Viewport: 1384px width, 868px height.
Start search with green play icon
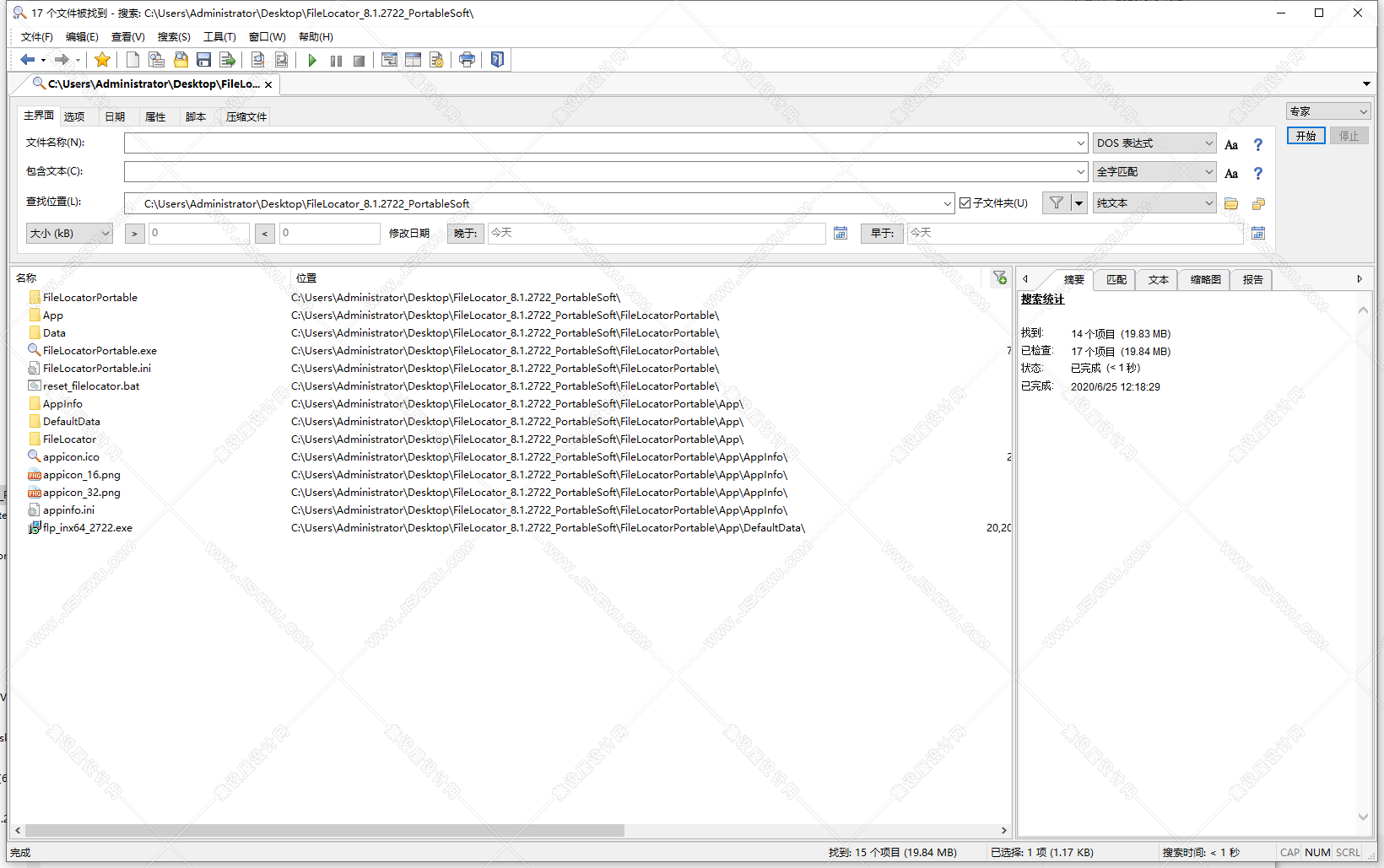(312, 60)
